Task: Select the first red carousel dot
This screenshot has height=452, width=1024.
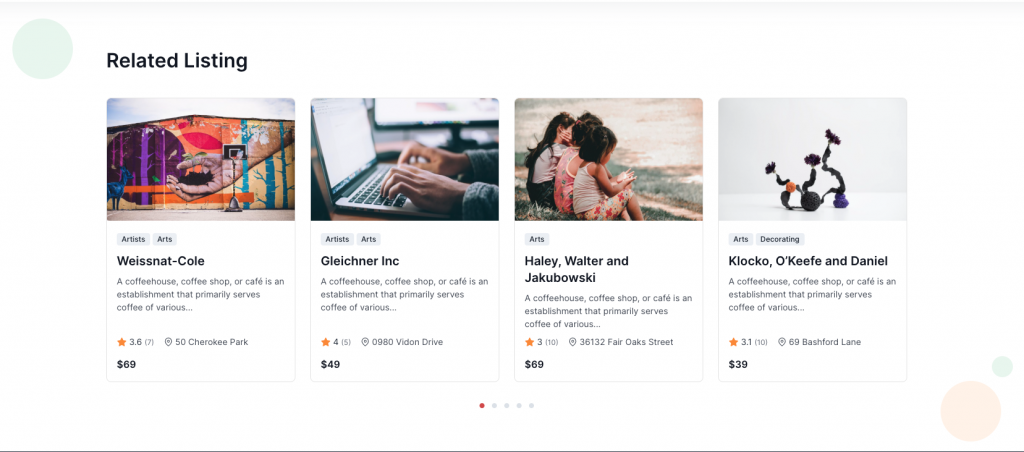Action: tap(482, 406)
